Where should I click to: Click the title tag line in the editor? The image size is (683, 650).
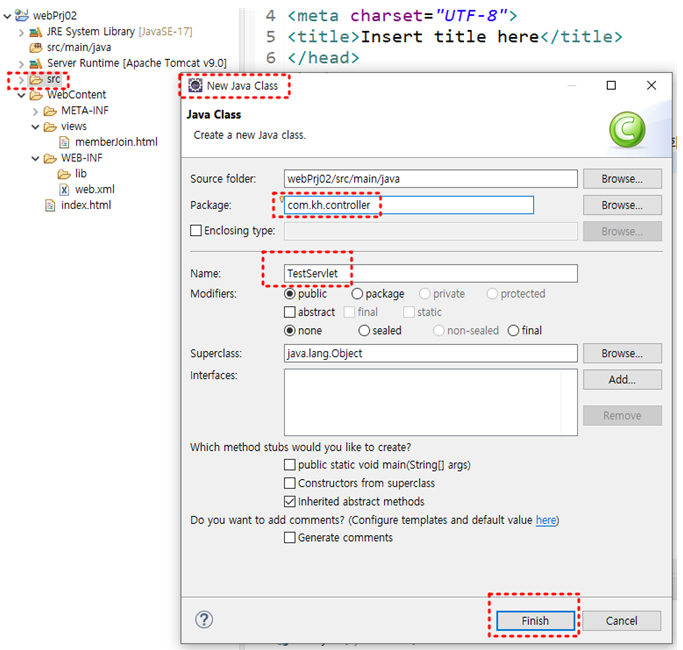point(455,37)
